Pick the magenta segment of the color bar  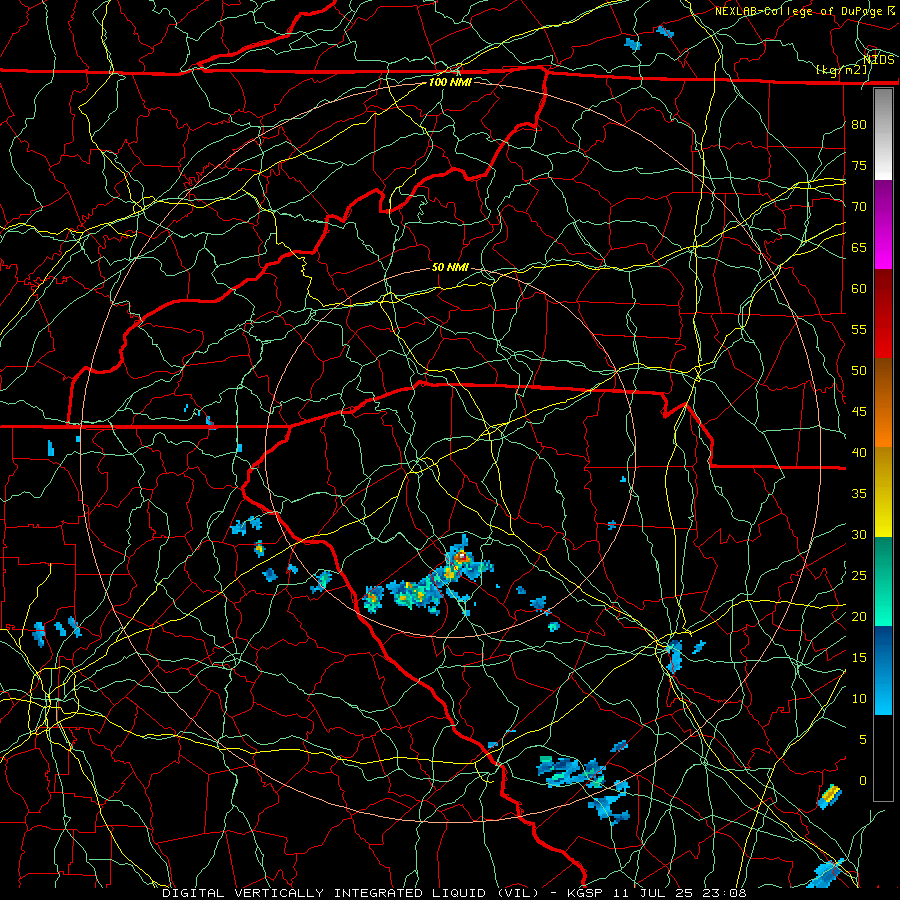[883, 225]
